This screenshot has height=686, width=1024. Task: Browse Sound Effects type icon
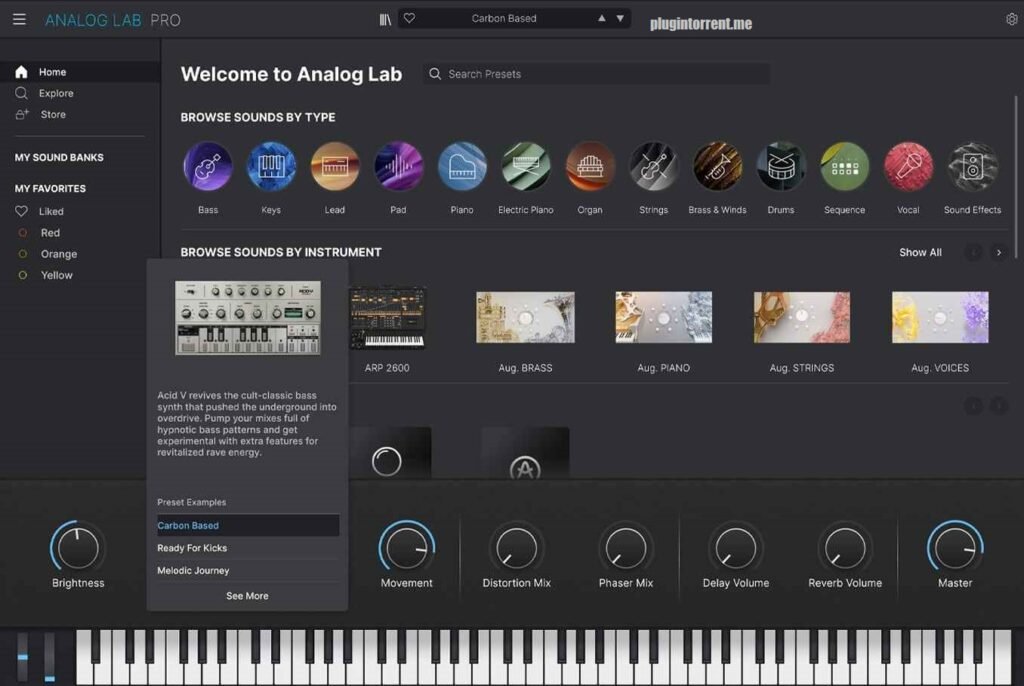pyautogui.click(x=972, y=167)
